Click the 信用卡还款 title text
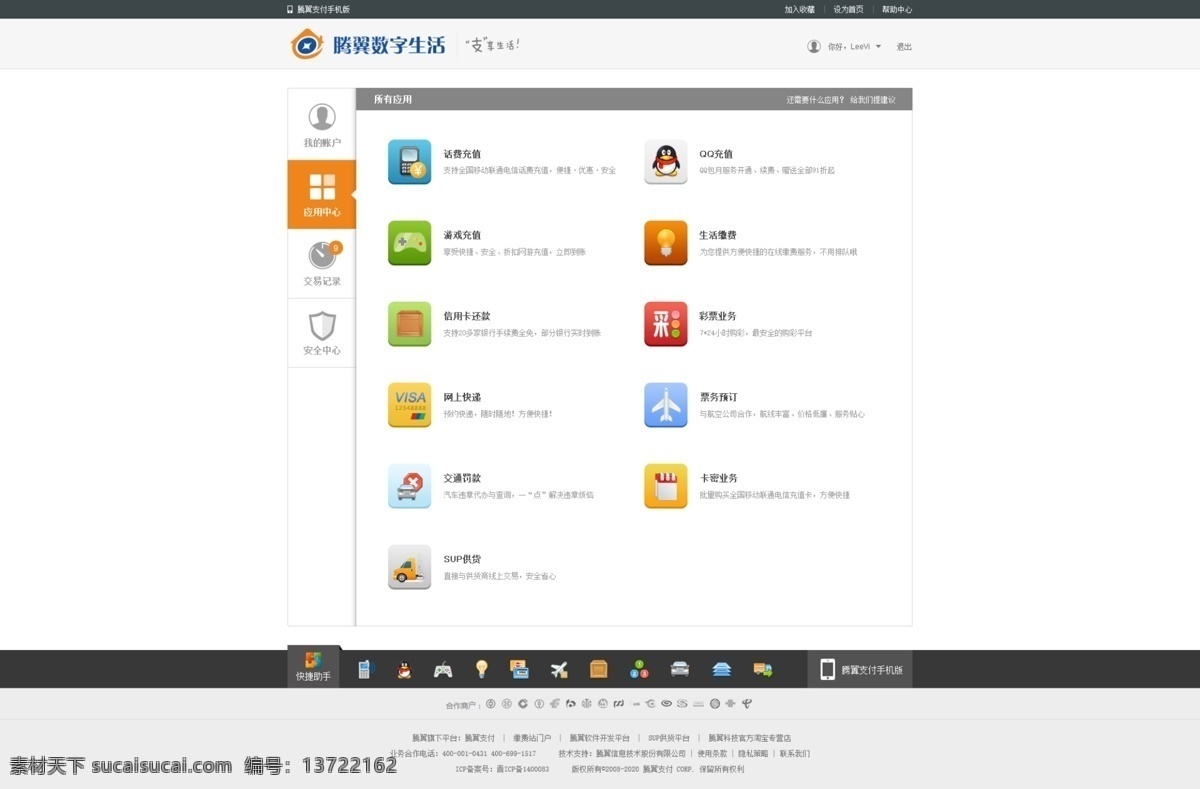 (467, 316)
